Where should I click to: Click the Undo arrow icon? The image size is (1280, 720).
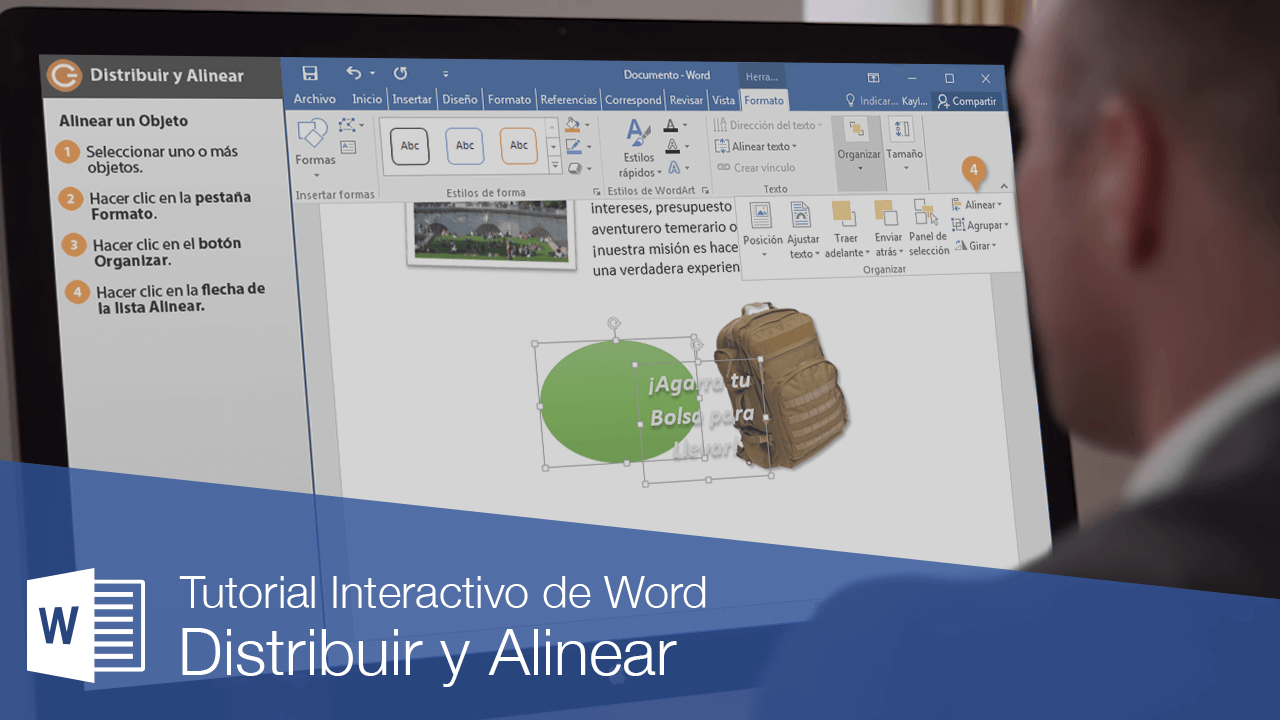coord(353,73)
